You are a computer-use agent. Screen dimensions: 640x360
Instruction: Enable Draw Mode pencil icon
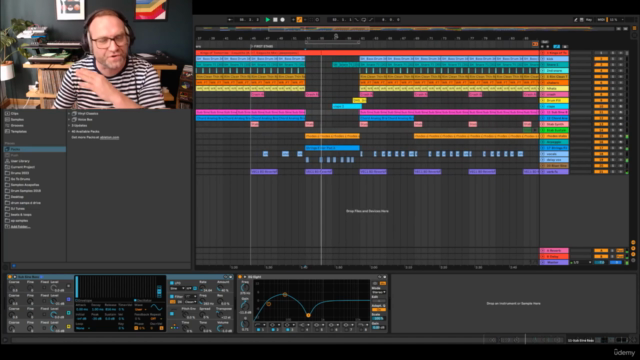click(x=576, y=20)
